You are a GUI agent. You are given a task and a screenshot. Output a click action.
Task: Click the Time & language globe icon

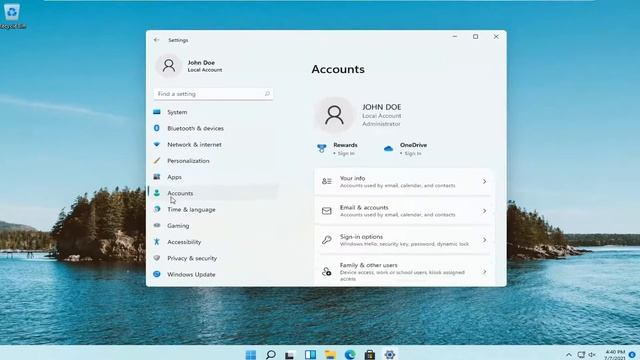coord(157,209)
